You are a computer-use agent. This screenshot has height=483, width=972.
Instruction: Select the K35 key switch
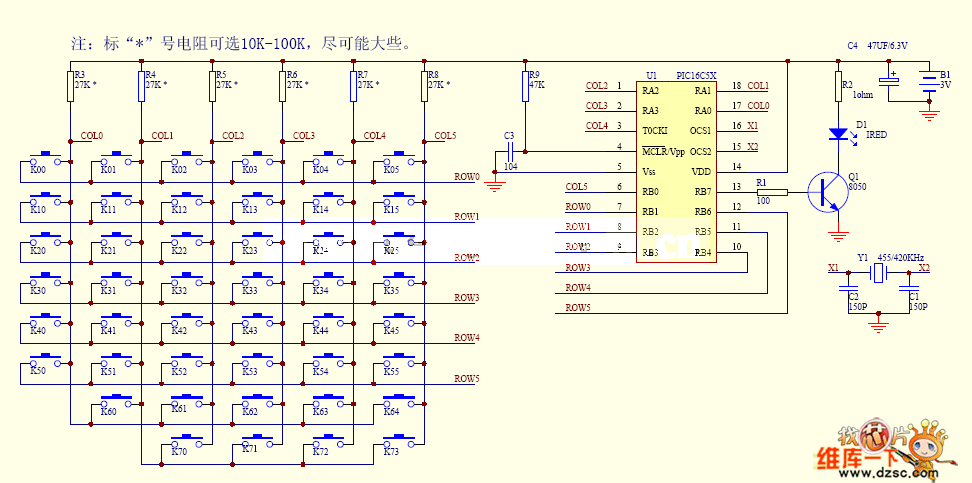pos(397,281)
